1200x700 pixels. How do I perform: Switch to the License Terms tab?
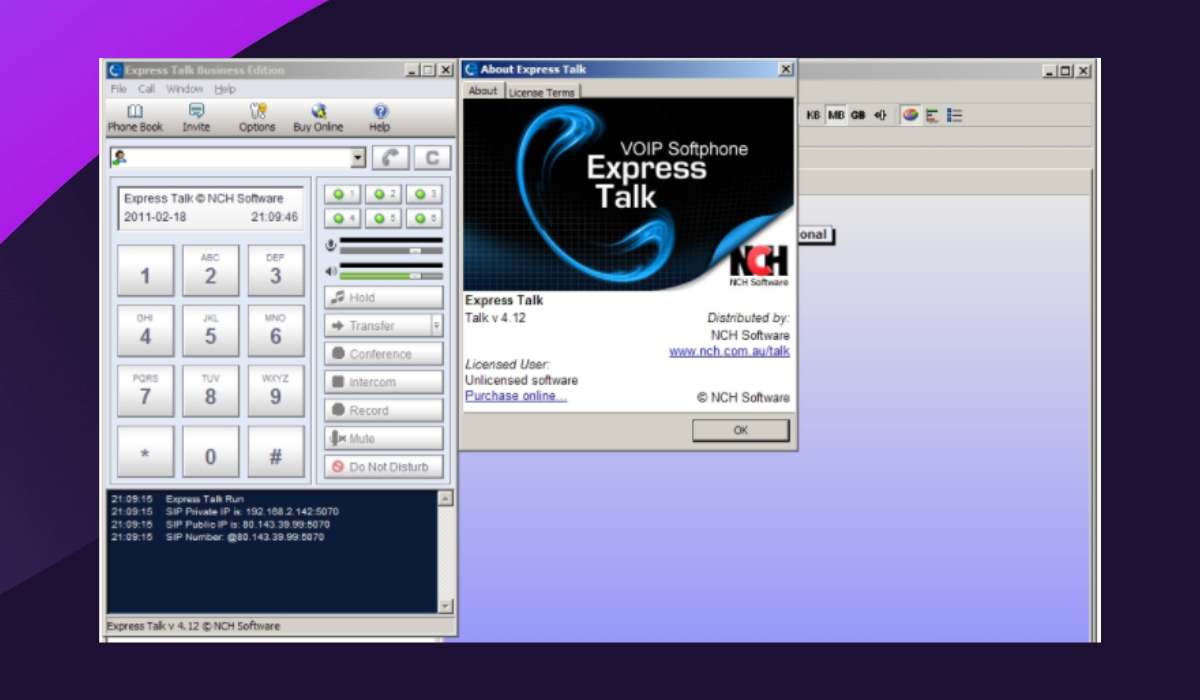click(541, 92)
